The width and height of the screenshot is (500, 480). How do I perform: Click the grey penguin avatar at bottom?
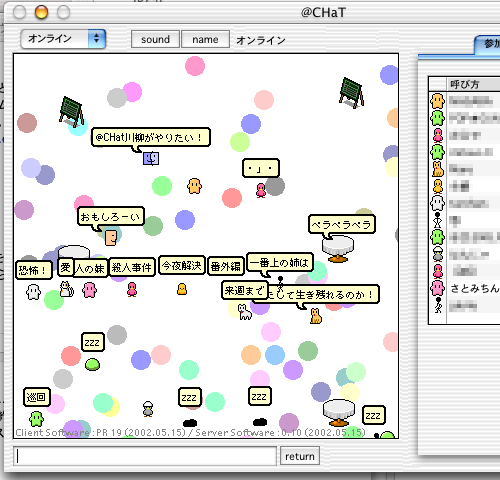(148, 409)
